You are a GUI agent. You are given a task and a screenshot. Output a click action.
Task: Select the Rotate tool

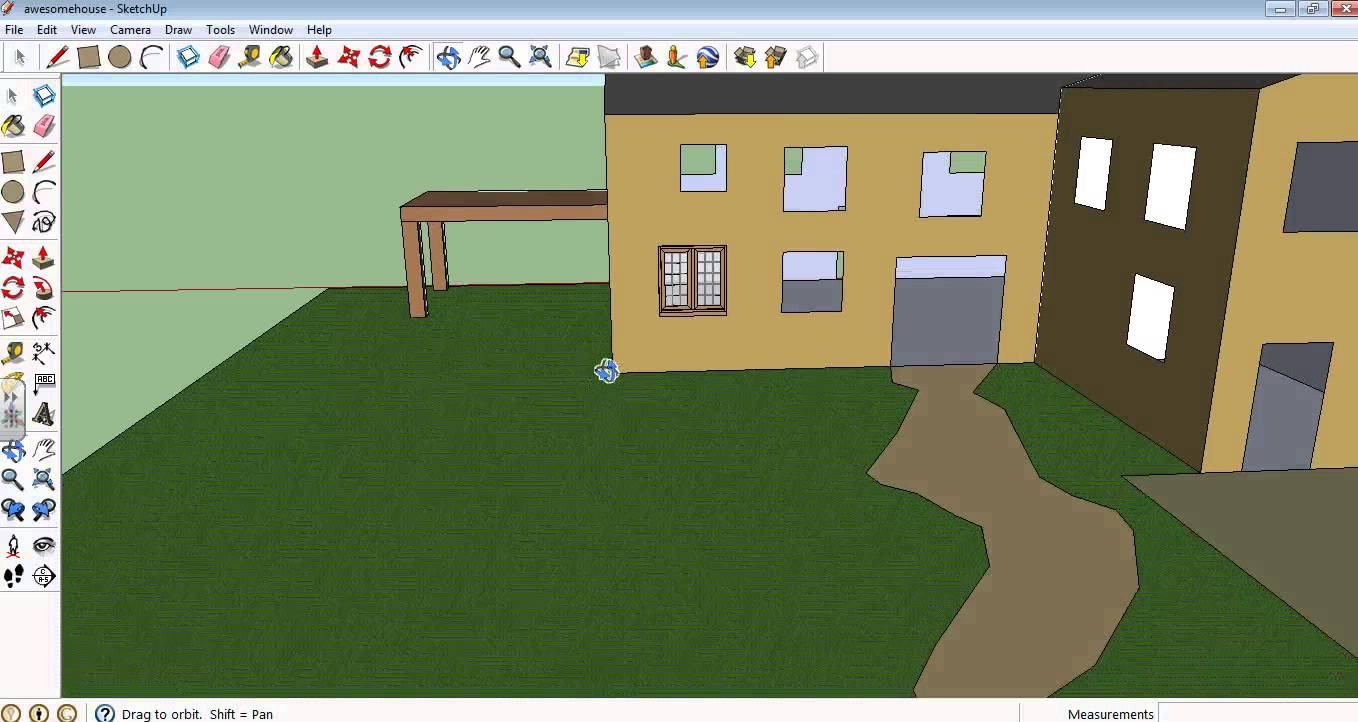tap(378, 57)
